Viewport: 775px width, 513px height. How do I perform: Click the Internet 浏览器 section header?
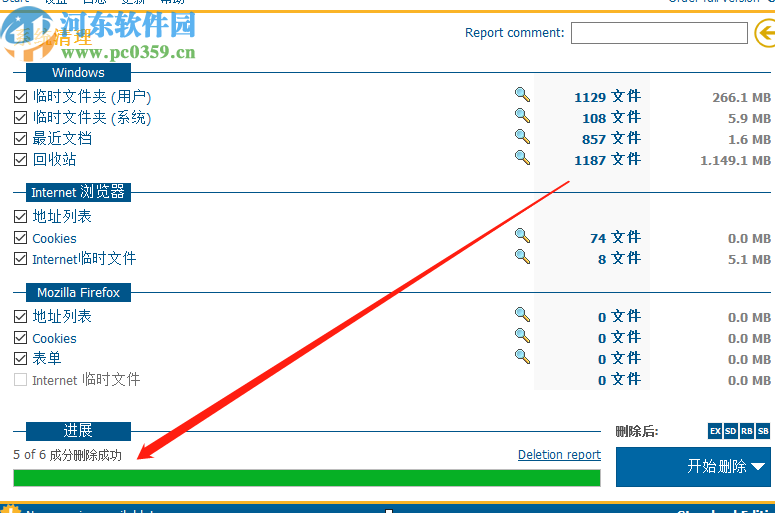(78, 192)
